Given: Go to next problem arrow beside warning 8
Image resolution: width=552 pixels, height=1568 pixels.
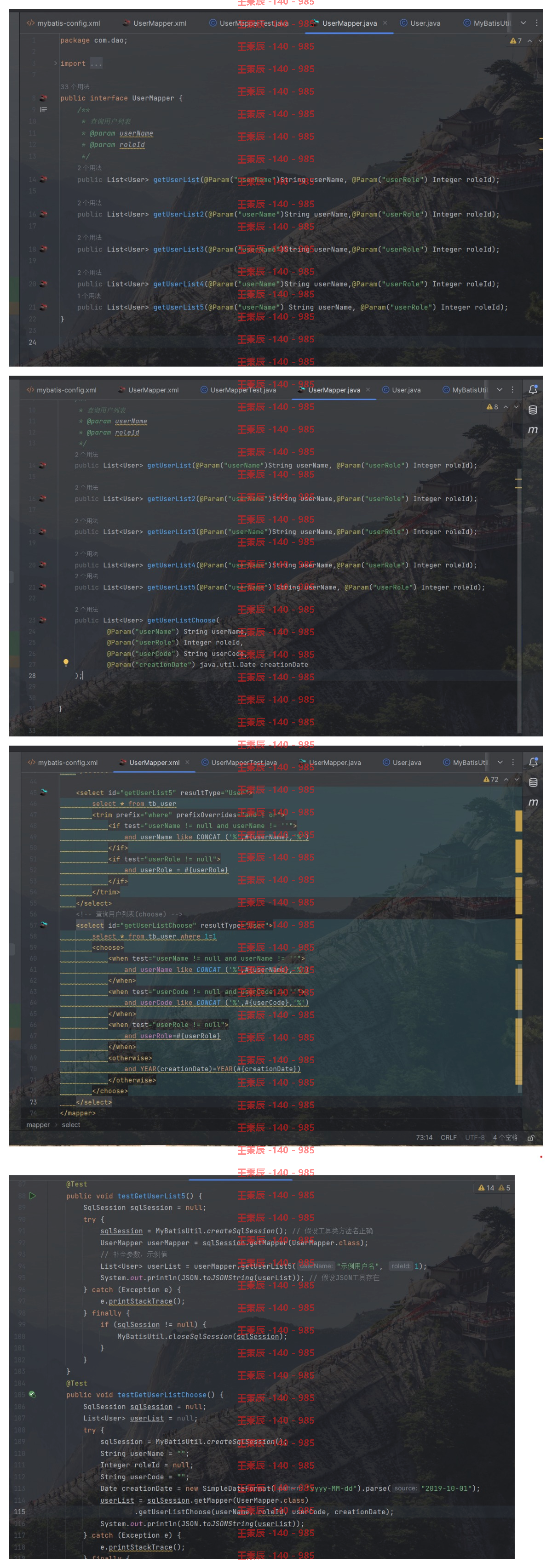Looking at the screenshot, I should 516,407.
